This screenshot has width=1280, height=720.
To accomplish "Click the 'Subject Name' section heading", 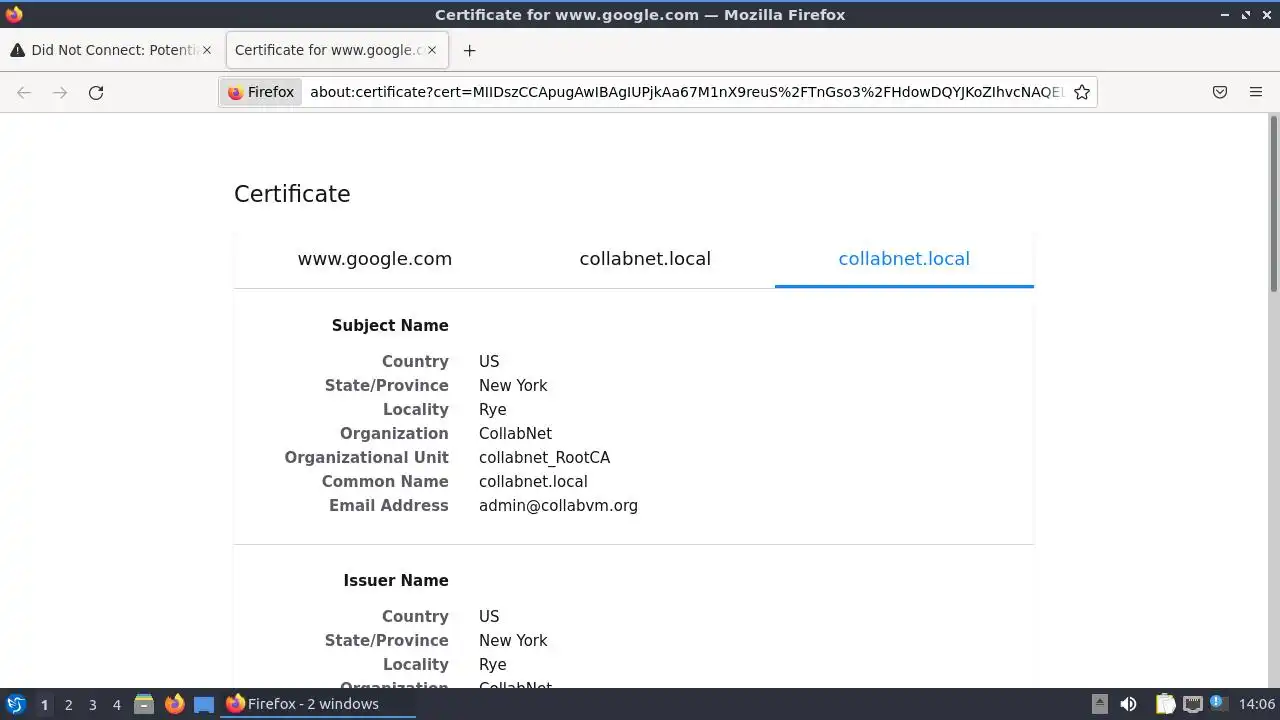I will tap(390, 325).
